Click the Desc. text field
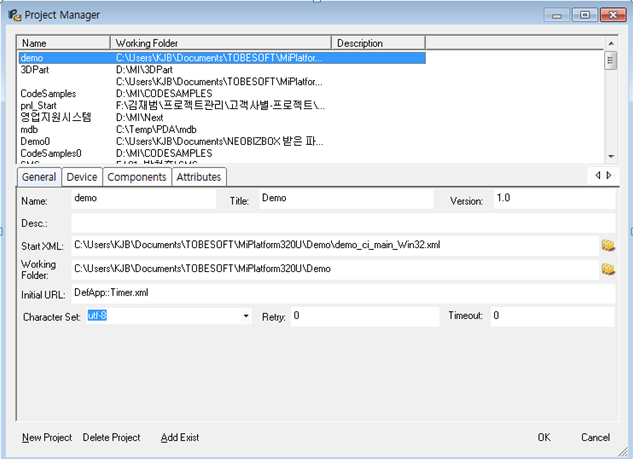633x459 pixels. (x=340, y=222)
